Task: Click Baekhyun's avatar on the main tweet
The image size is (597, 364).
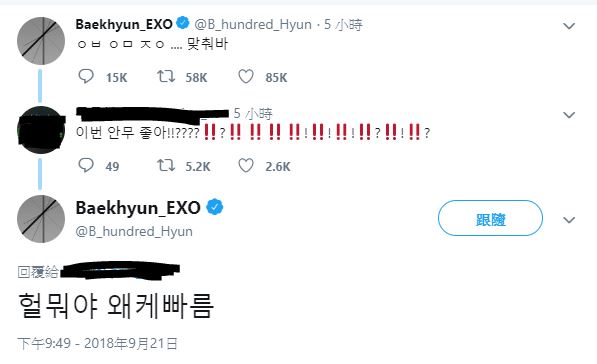Action: coord(41,219)
